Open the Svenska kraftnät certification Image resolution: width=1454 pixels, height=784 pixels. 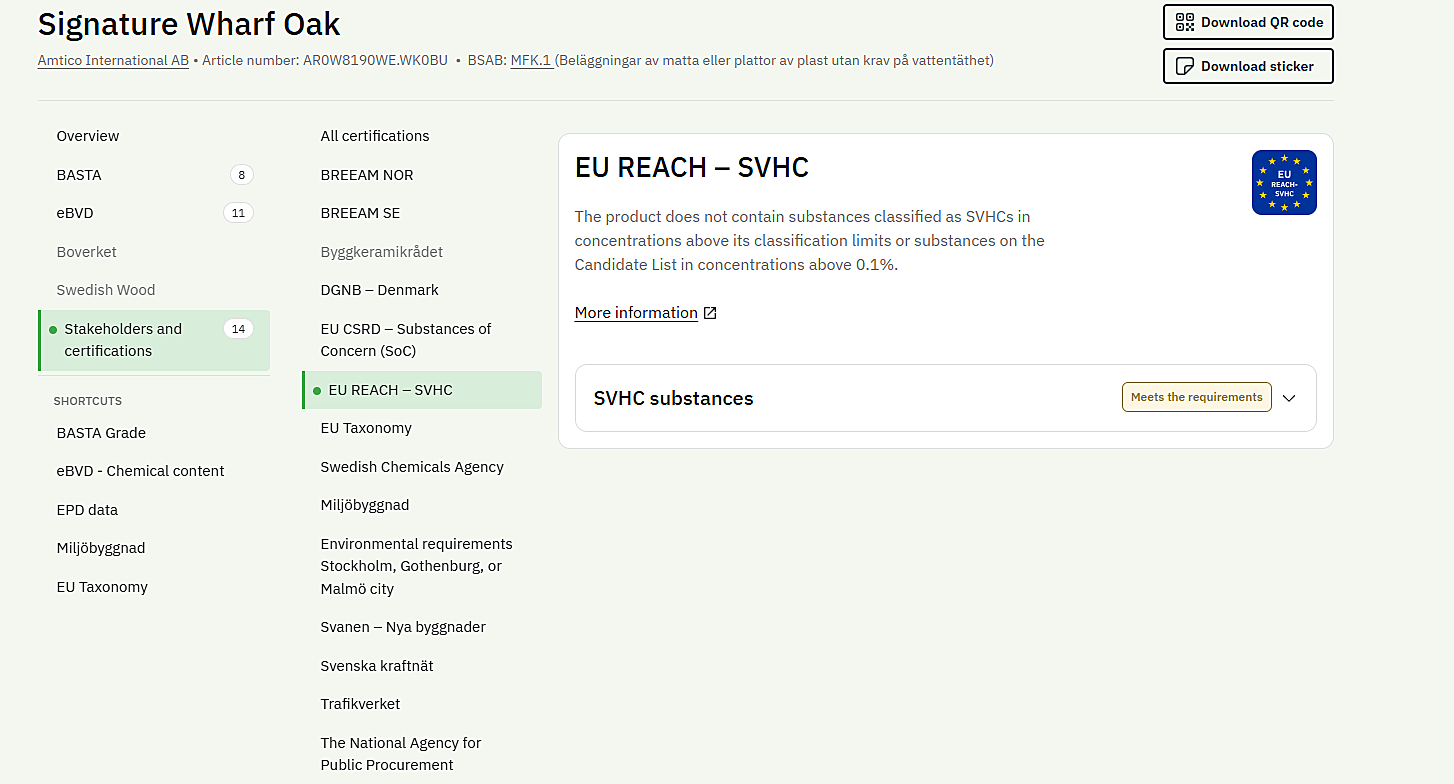click(x=377, y=666)
